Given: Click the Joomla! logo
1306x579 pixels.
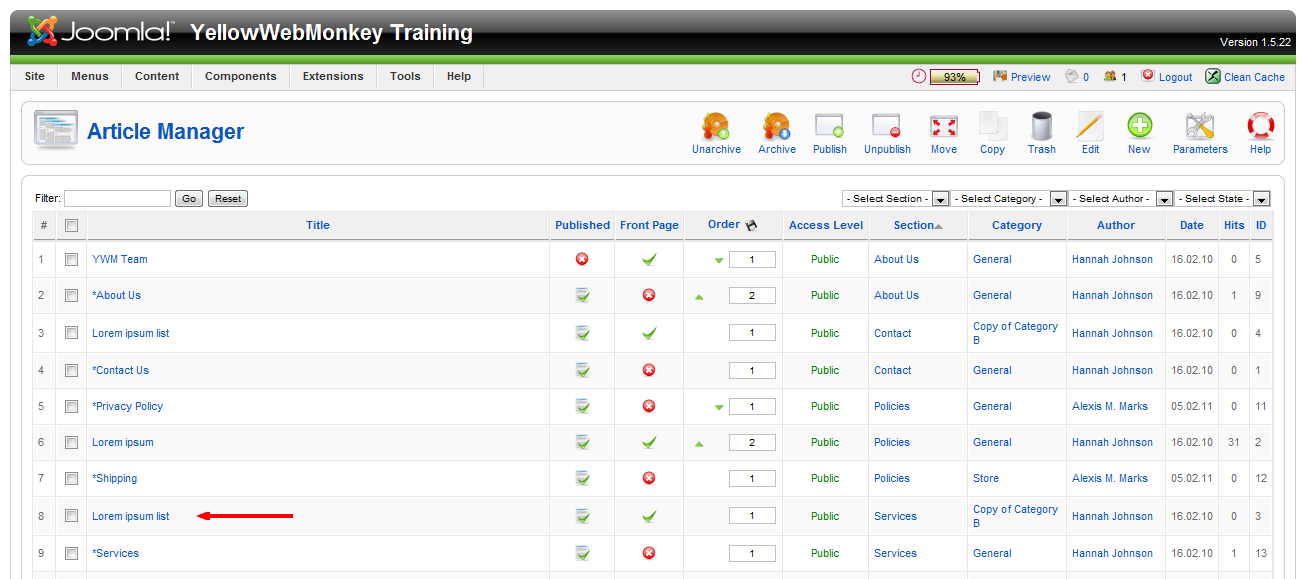Looking at the screenshot, I should click(99, 32).
